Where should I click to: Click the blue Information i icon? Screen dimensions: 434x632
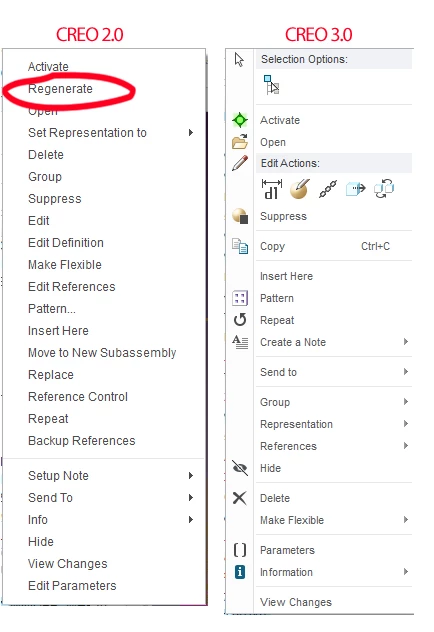(240, 572)
